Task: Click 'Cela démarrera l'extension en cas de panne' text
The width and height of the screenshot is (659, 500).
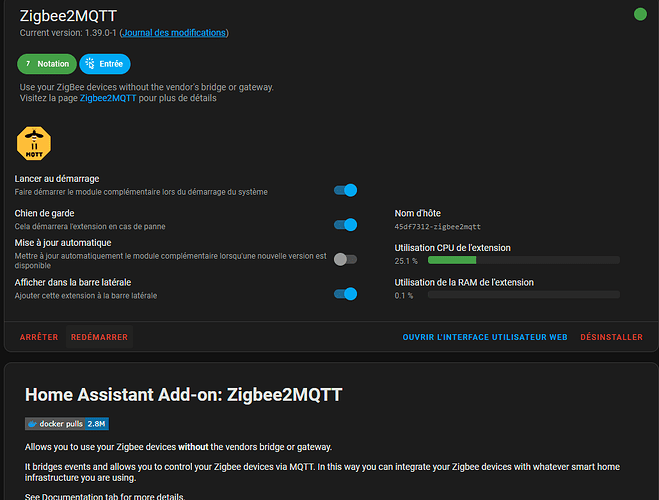Action: (x=90, y=226)
